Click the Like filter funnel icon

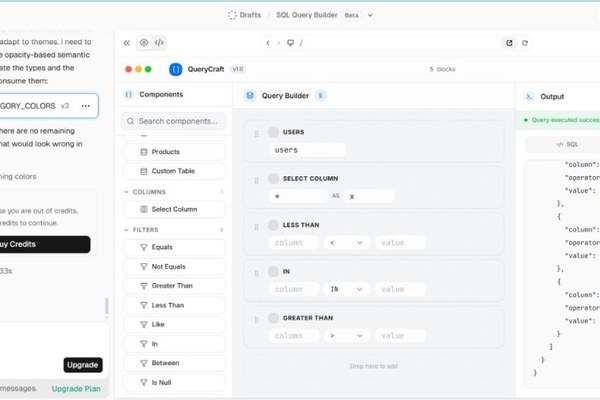(x=144, y=325)
